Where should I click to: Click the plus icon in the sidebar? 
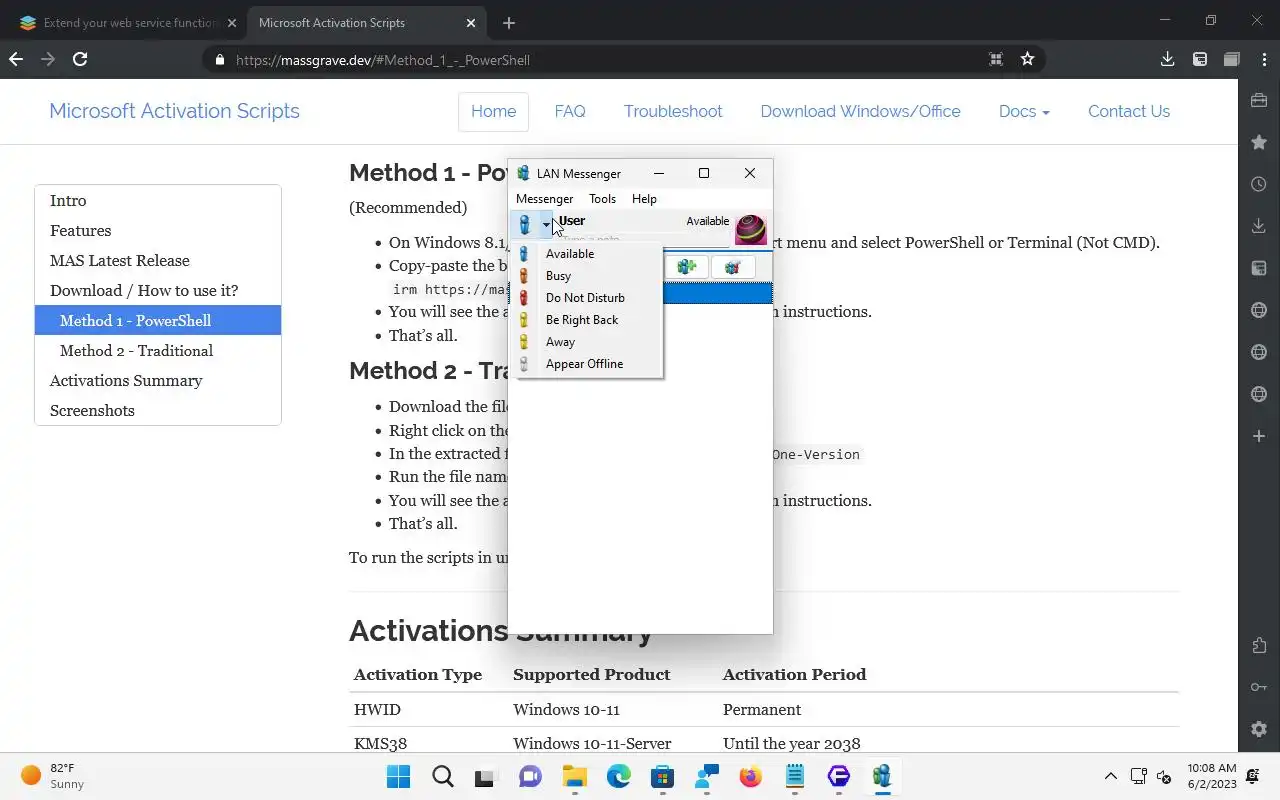click(1259, 436)
